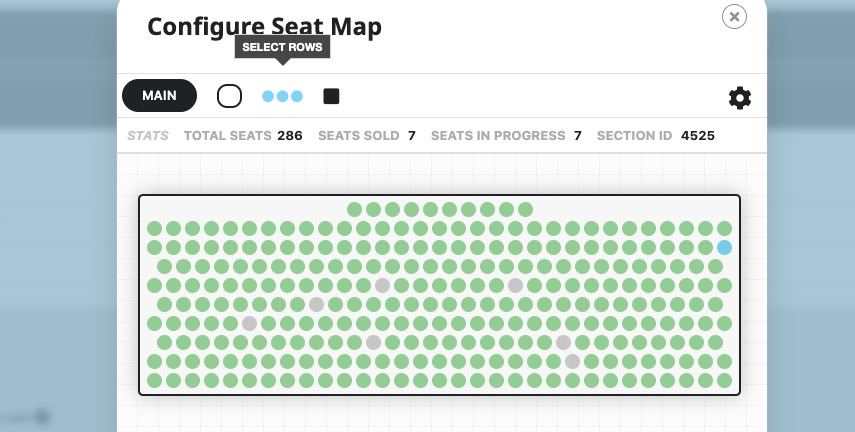The width and height of the screenshot is (855, 432).
Task: Select gray seat left of center in fifth row
Action: (x=382, y=285)
